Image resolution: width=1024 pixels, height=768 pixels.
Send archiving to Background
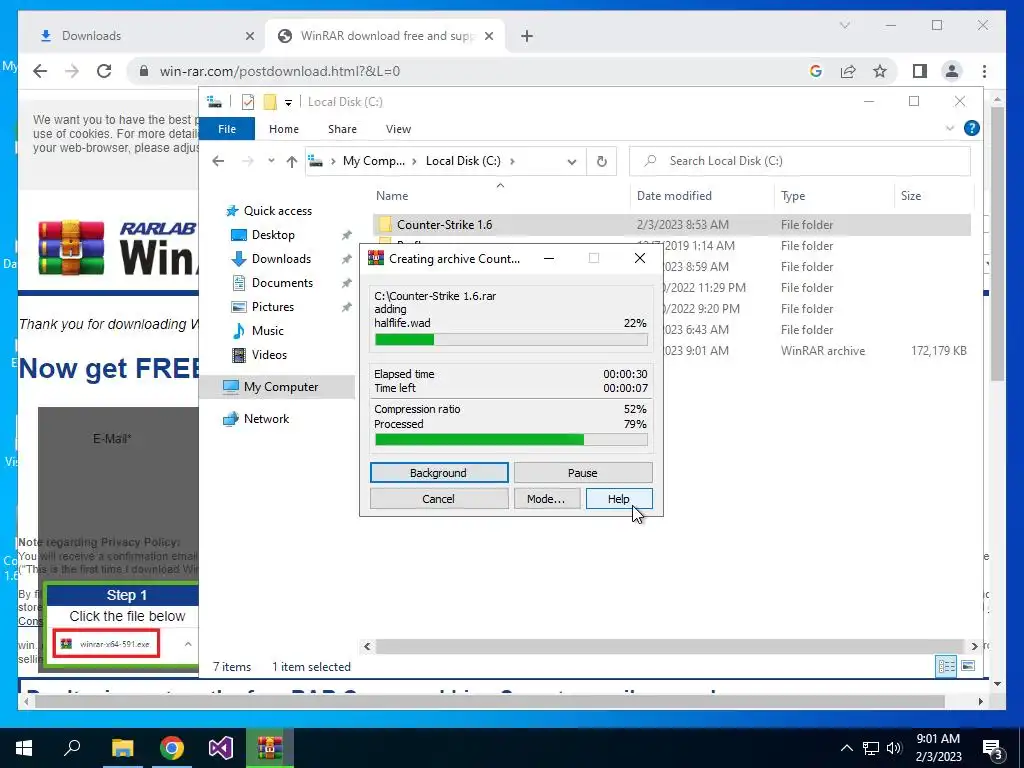pyautogui.click(x=439, y=473)
